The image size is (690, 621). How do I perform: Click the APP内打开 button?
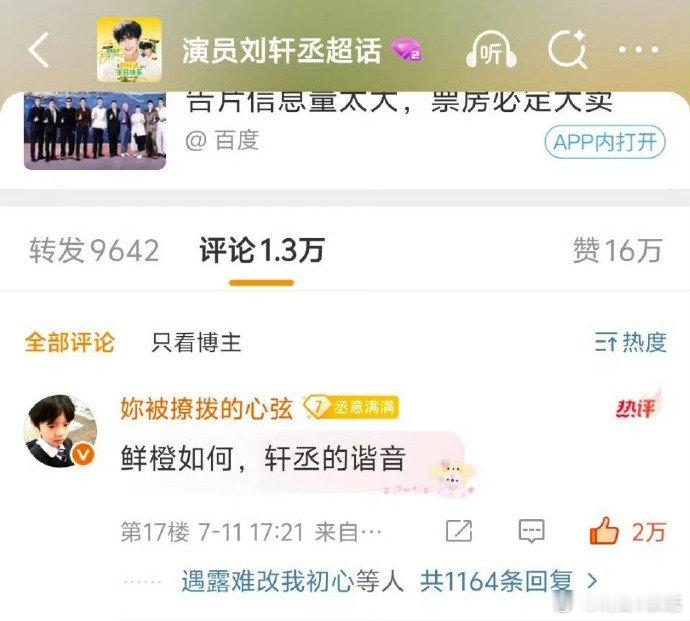point(605,142)
